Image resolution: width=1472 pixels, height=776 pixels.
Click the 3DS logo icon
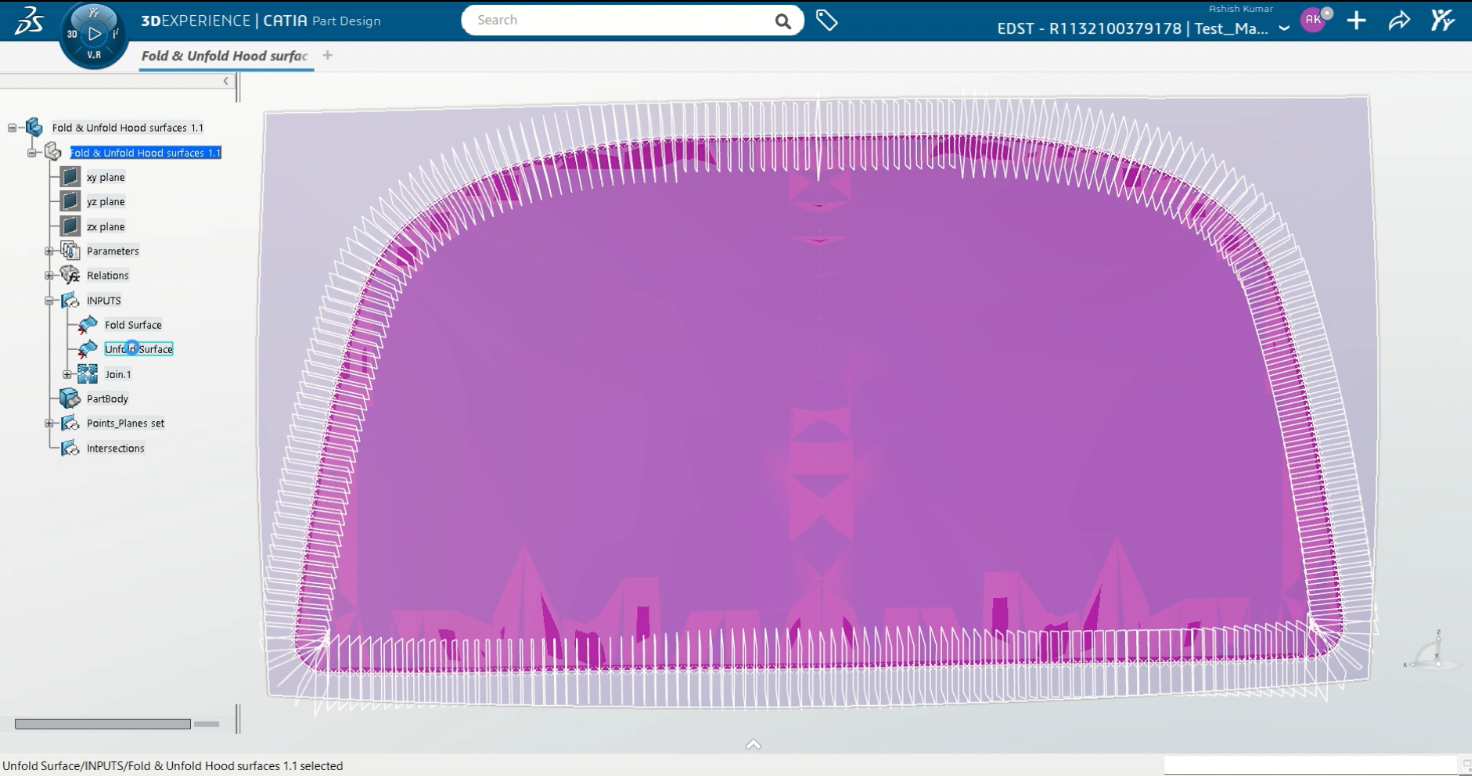pos(28,21)
